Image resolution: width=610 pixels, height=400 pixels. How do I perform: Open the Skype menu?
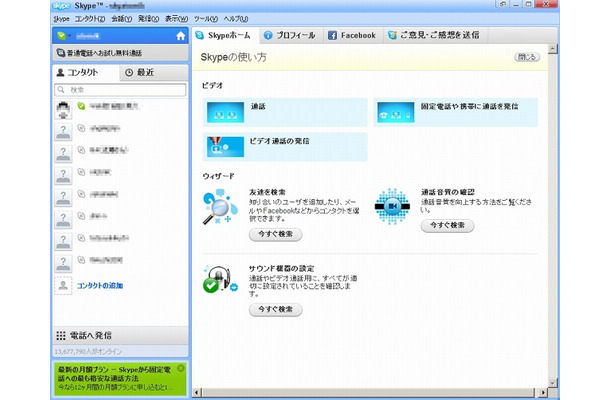coord(61,19)
